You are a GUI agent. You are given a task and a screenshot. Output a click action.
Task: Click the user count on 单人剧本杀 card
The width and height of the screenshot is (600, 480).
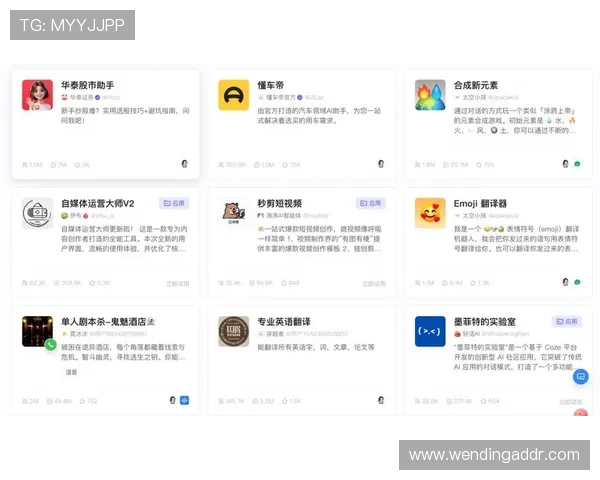[x=30, y=401]
